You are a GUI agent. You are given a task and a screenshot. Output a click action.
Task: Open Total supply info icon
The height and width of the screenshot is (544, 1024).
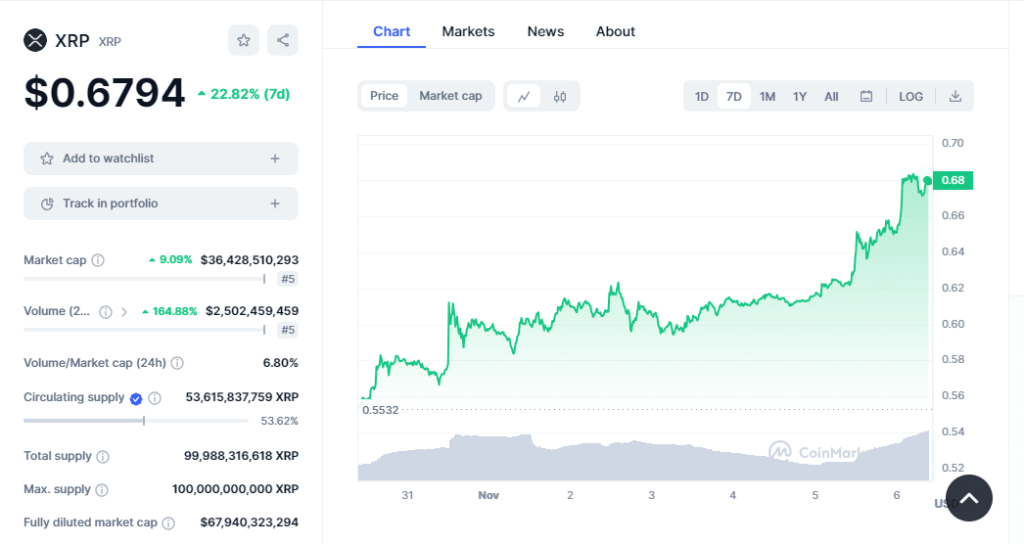103,456
